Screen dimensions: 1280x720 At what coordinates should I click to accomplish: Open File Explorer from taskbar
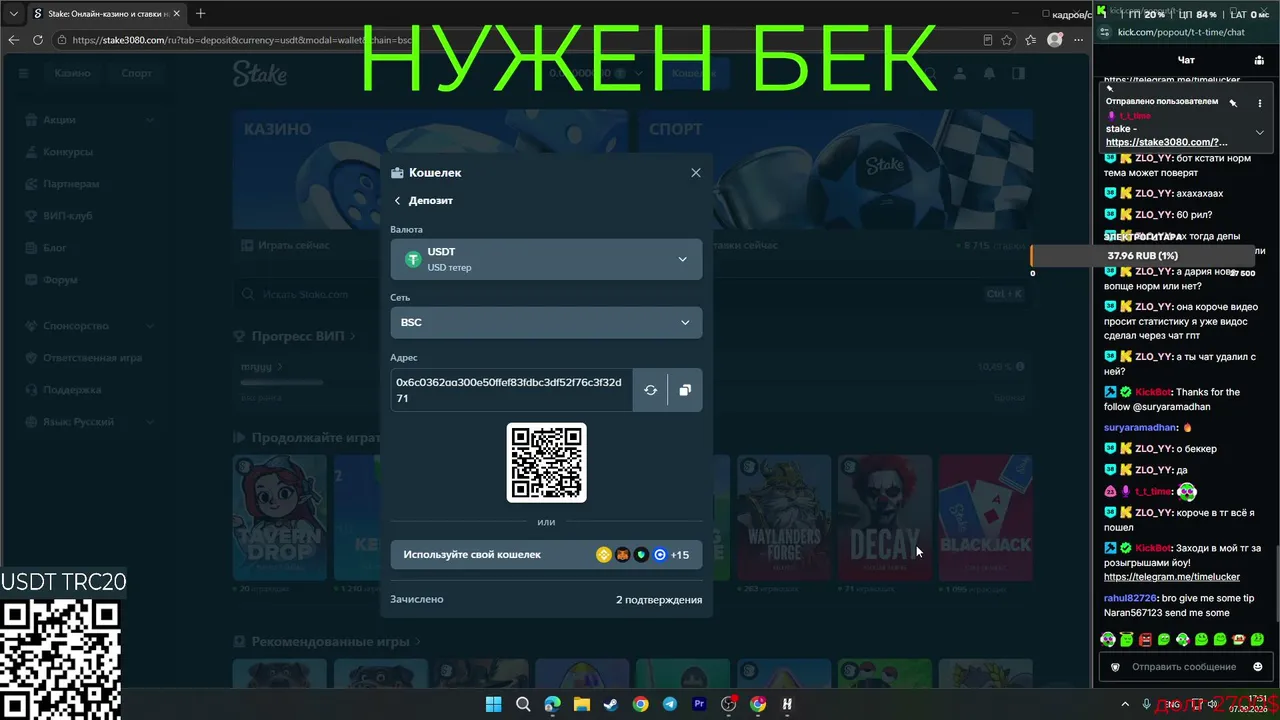click(581, 704)
